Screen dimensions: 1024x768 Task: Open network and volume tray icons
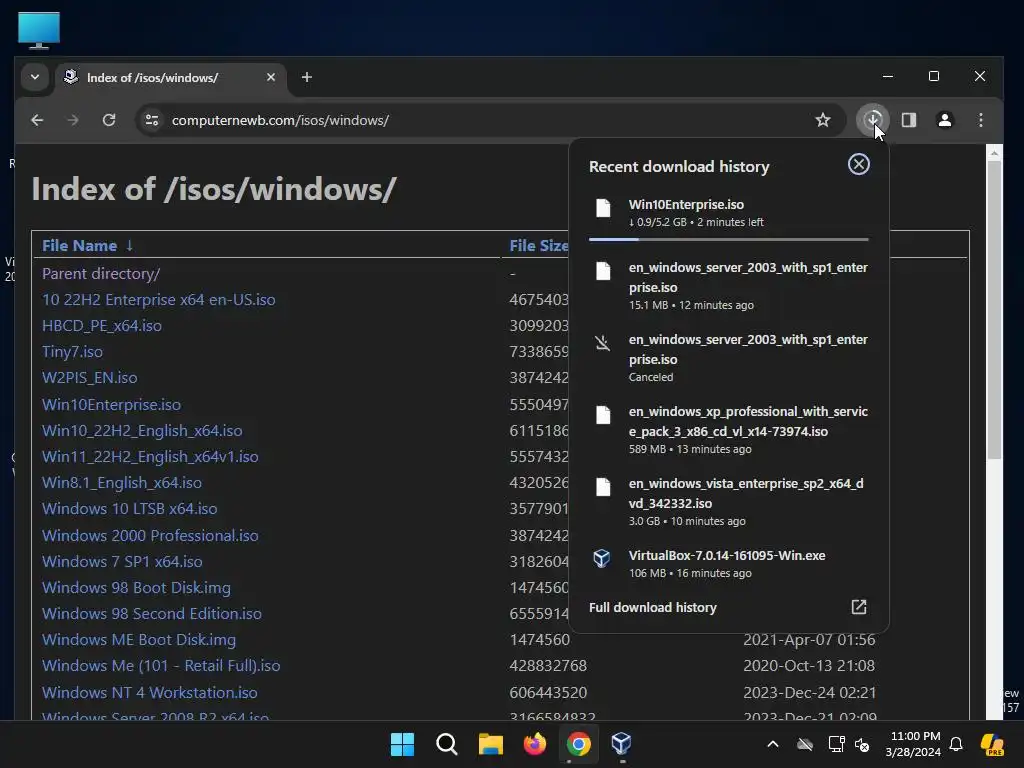tap(849, 744)
